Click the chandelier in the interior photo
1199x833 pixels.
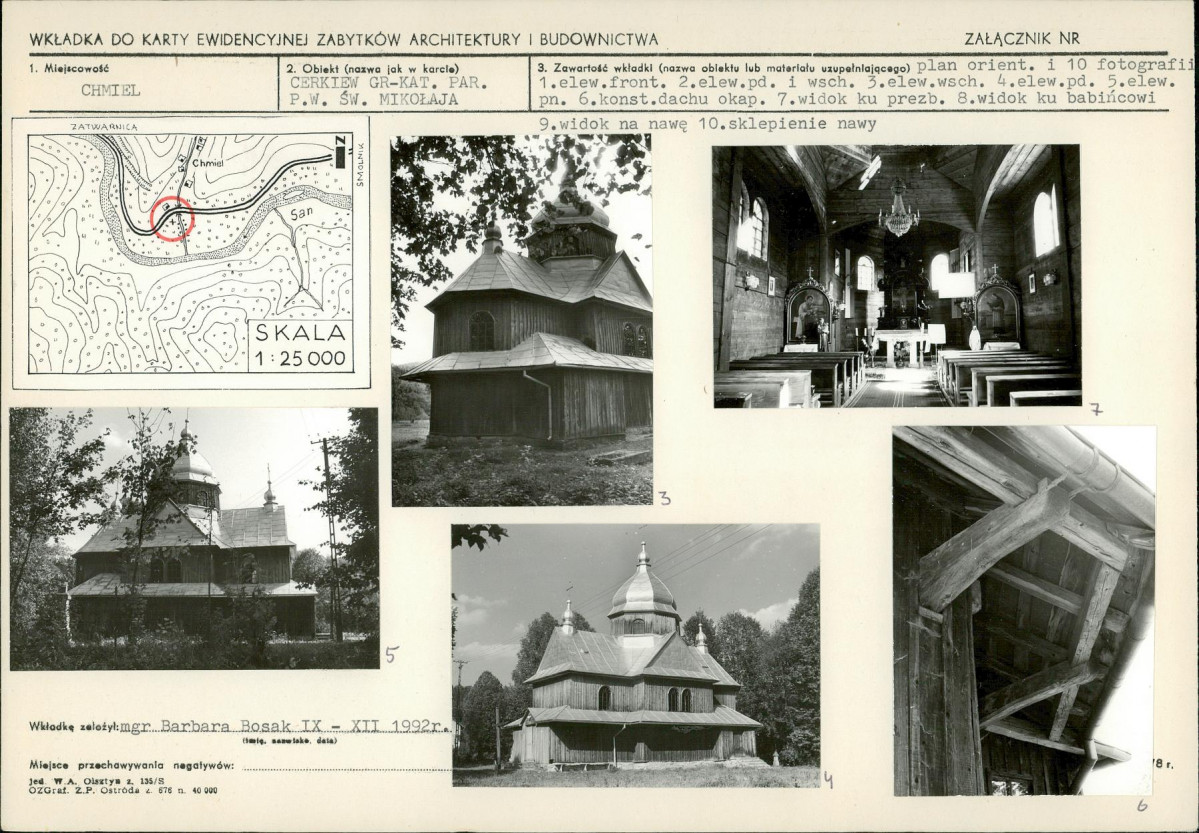pyautogui.click(x=898, y=216)
